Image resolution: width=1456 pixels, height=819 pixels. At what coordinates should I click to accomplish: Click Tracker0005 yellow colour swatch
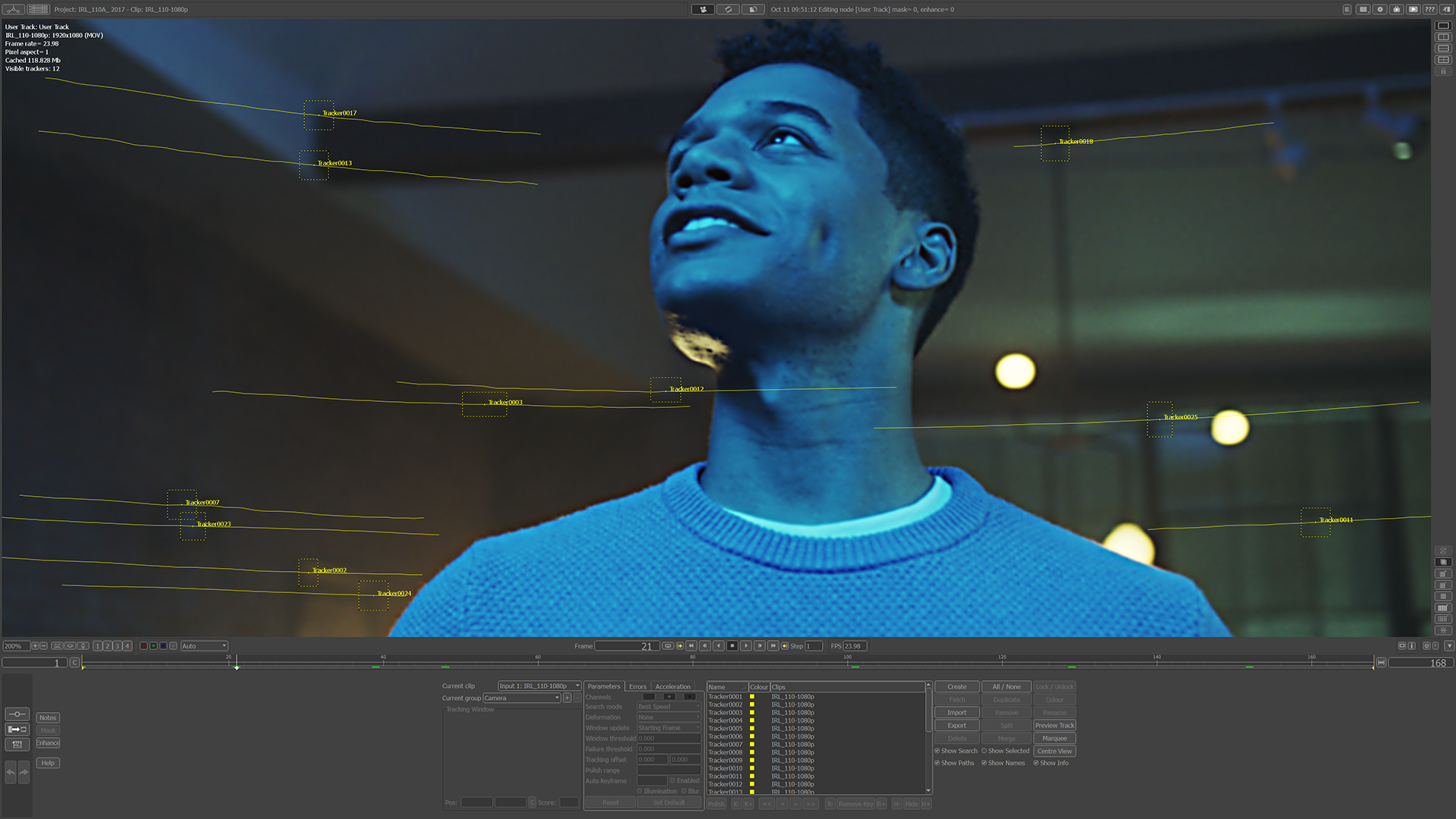tap(752, 728)
